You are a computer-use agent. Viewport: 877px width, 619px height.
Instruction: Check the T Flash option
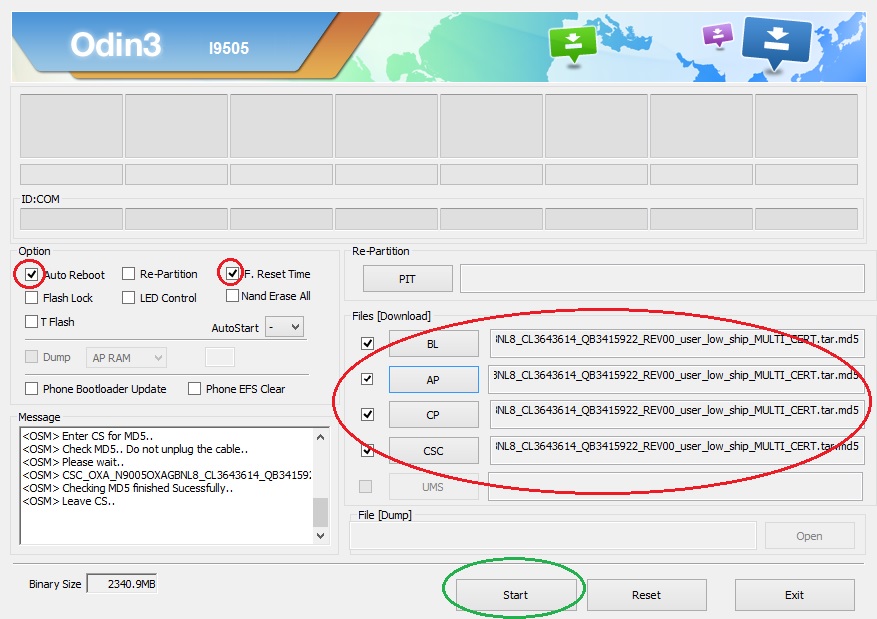pyautogui.click(x=31, y=321)
